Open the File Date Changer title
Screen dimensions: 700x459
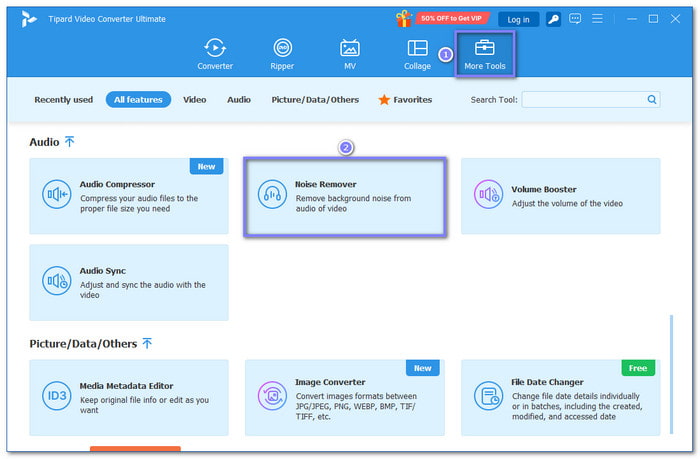click(x=547, y=382)
